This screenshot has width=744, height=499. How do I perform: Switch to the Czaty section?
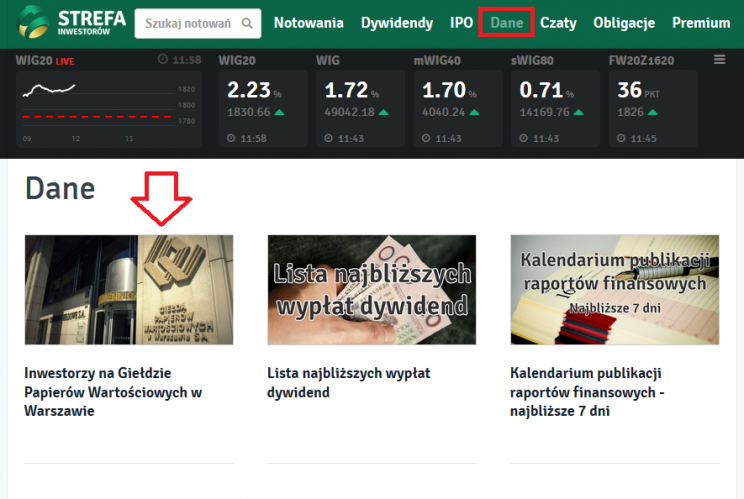(x=558, y=23)
